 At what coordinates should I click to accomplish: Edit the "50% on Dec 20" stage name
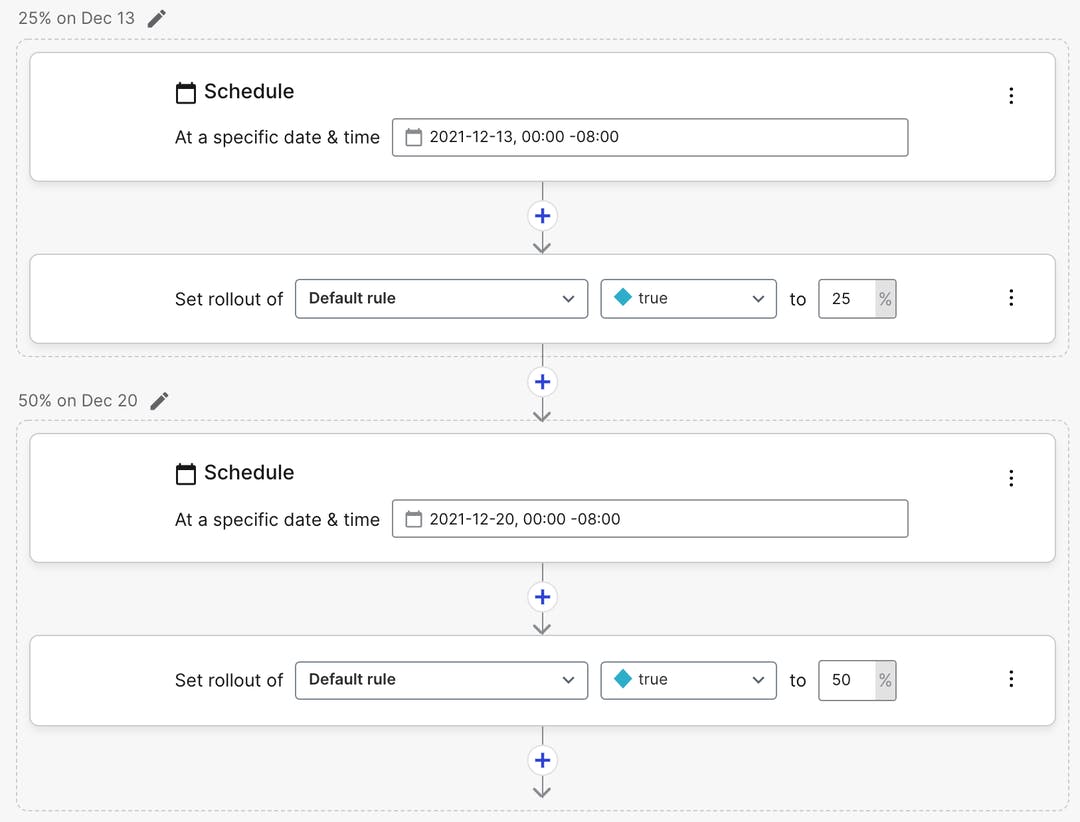coord(159,400)
